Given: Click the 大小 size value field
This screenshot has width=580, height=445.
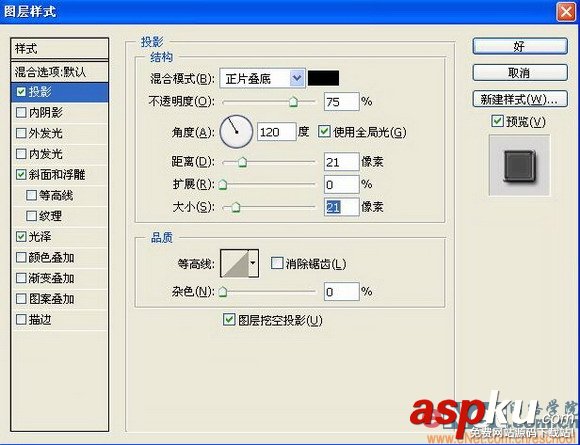Looking at the screenshot, I should (341, 207).
